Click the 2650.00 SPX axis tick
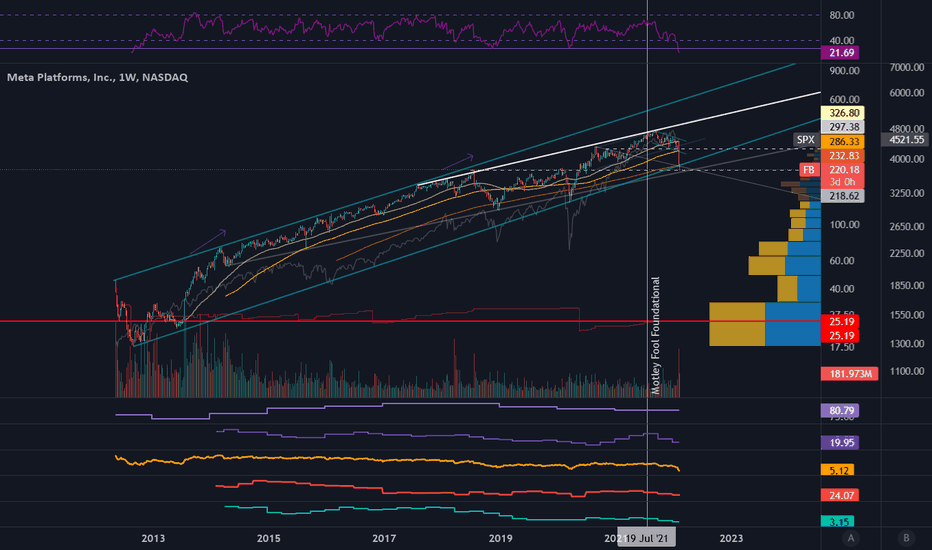 (x=906, y=226)
